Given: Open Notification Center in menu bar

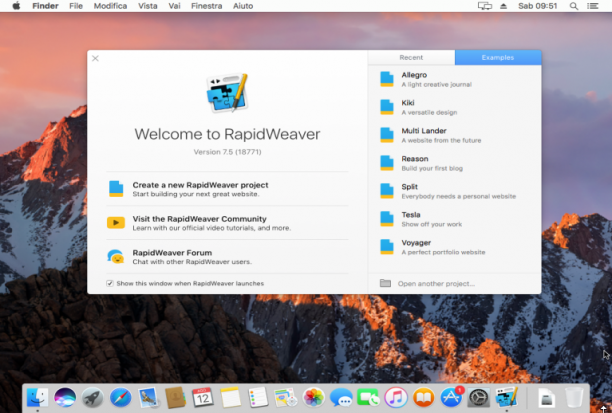Looking at the screenshot, I should click(x=592, y=6).
